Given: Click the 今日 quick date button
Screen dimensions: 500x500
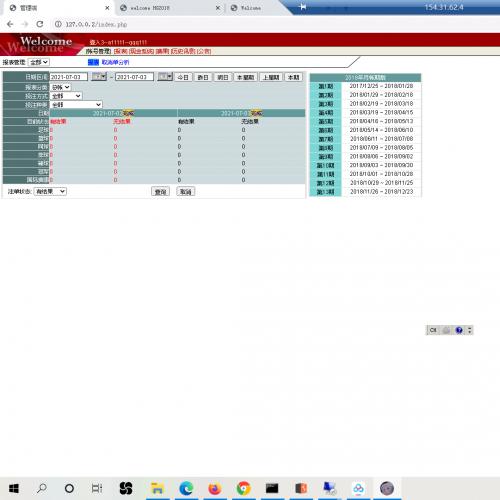Looking at the screenshot, I should click(x=183, y=77).
